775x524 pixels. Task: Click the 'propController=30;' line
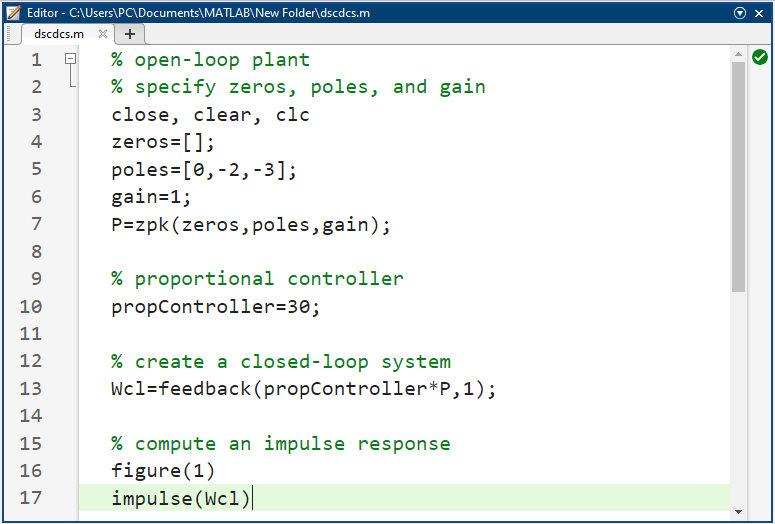pyautogui.click(x=216, y=307)
